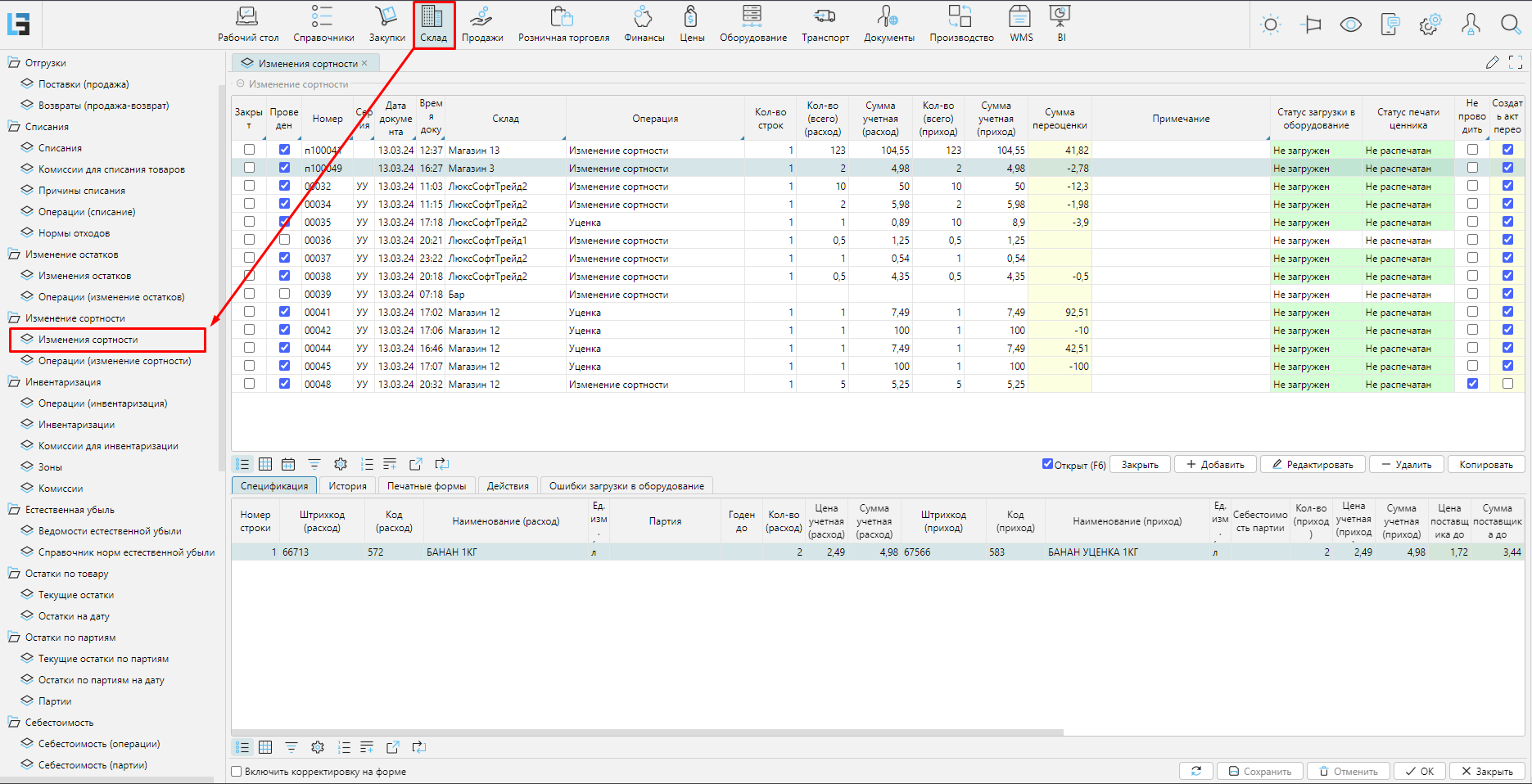Click the refresh icon beside Сохранить

pos(1195,771)
